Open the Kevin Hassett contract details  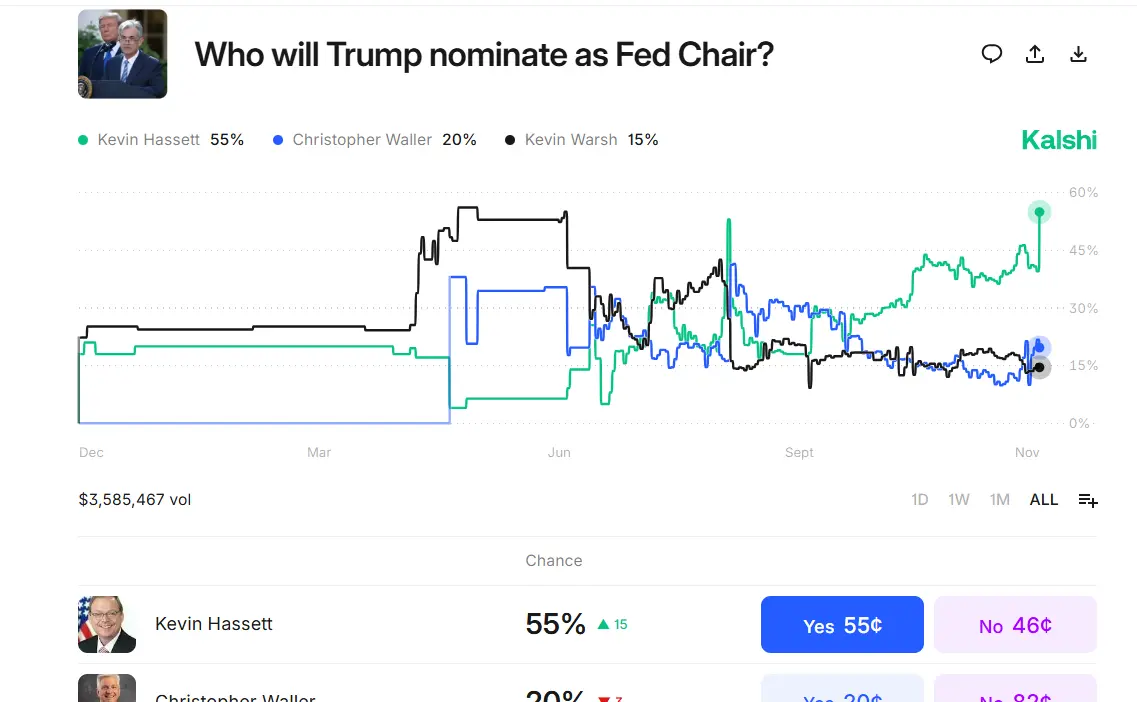[213, 624]
